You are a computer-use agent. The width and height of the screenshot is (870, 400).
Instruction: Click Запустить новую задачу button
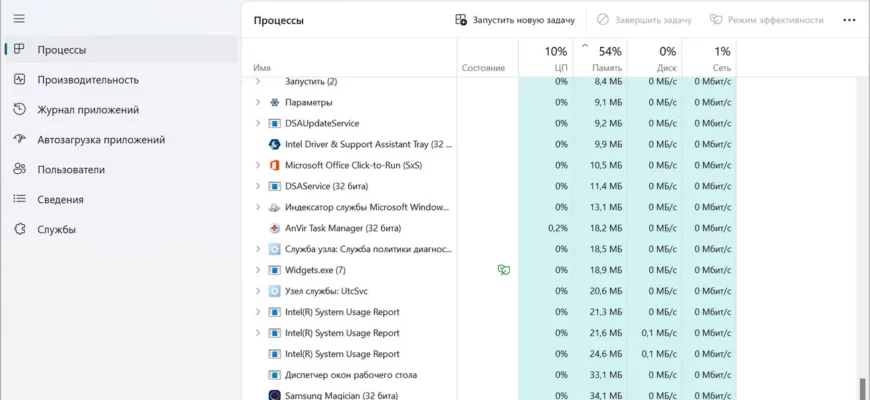[x=514, y=20]
